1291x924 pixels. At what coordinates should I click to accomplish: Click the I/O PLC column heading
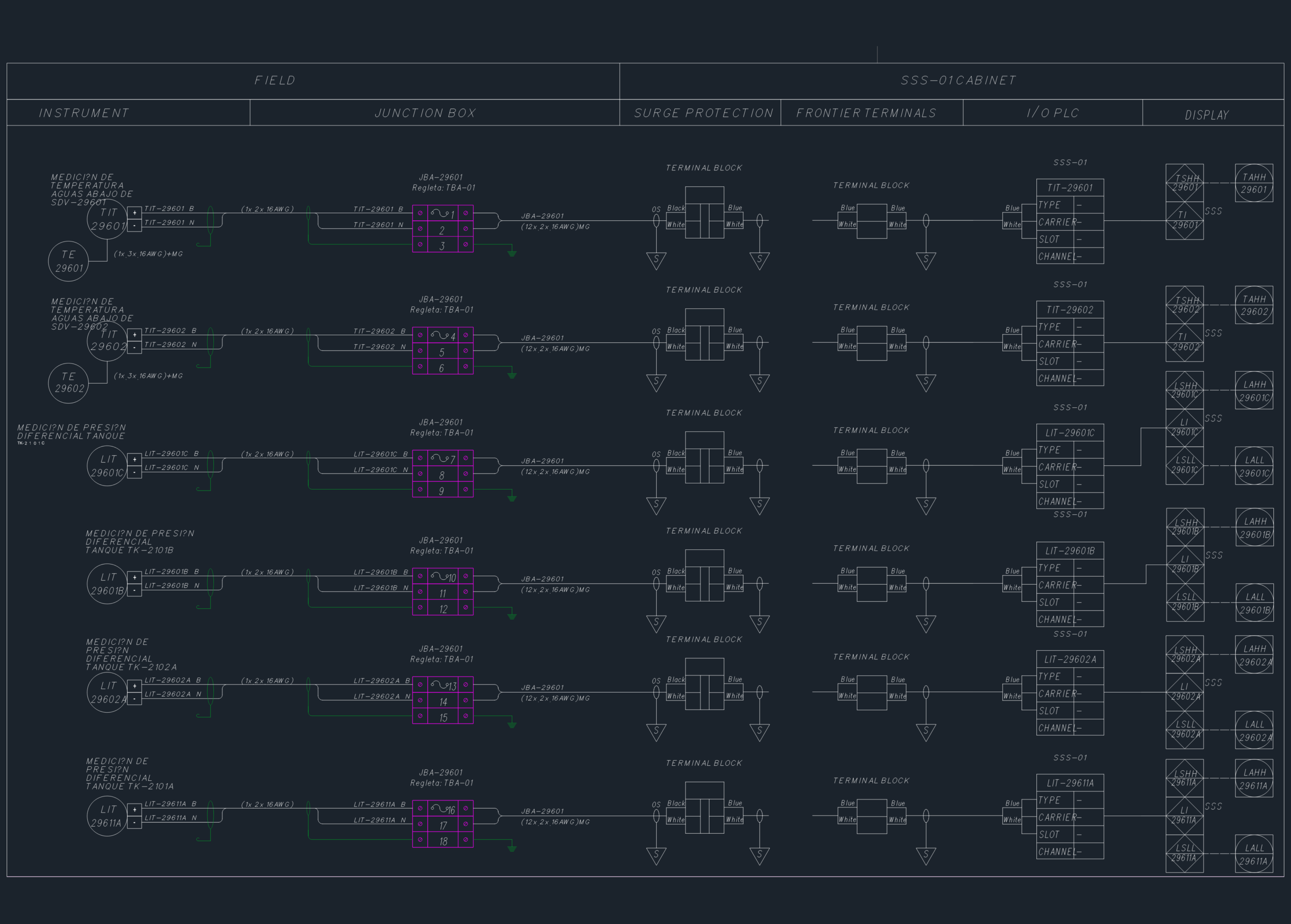pos(1053,113)
